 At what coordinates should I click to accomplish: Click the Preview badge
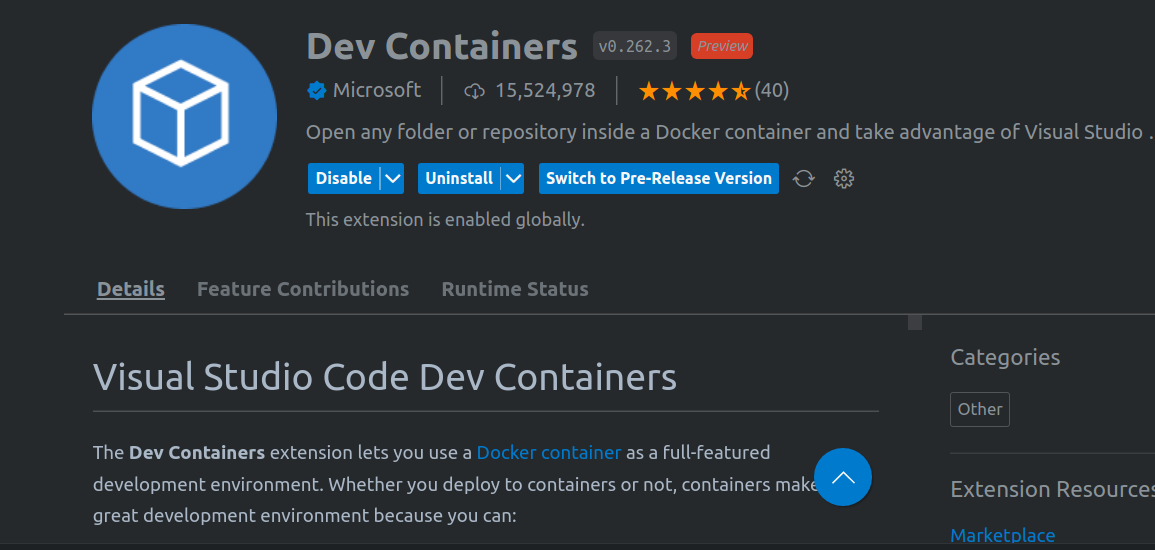click(722, 46)
